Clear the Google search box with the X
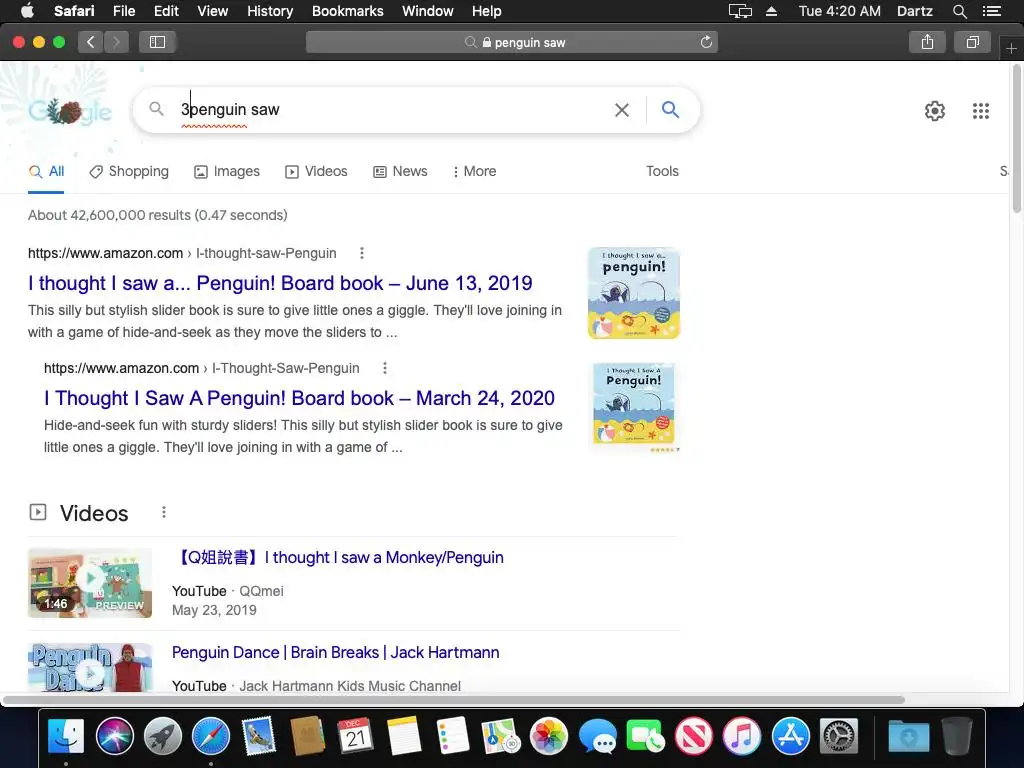The image size is (1024, 768). (x=622, y=110)
